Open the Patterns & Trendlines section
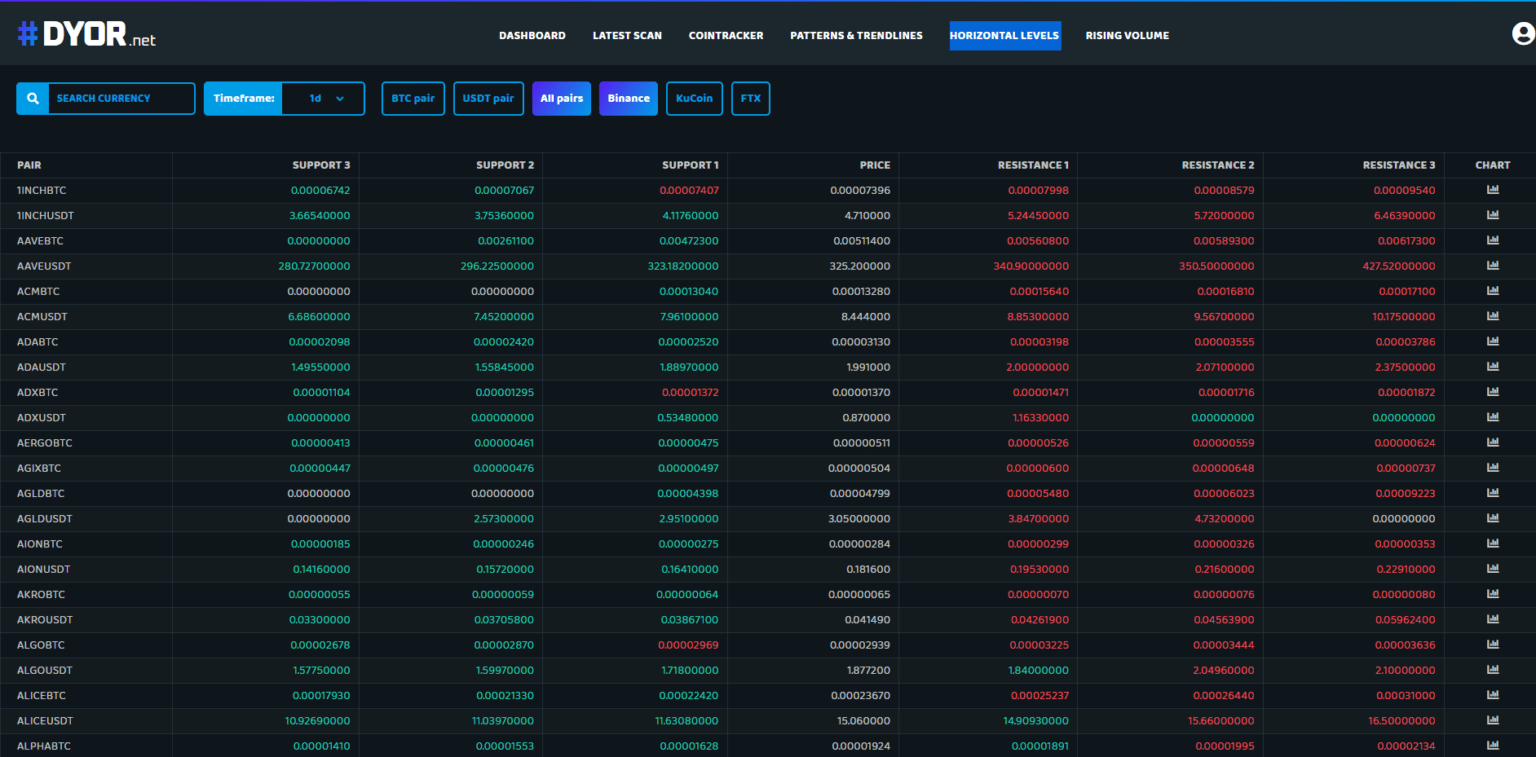 856,35
